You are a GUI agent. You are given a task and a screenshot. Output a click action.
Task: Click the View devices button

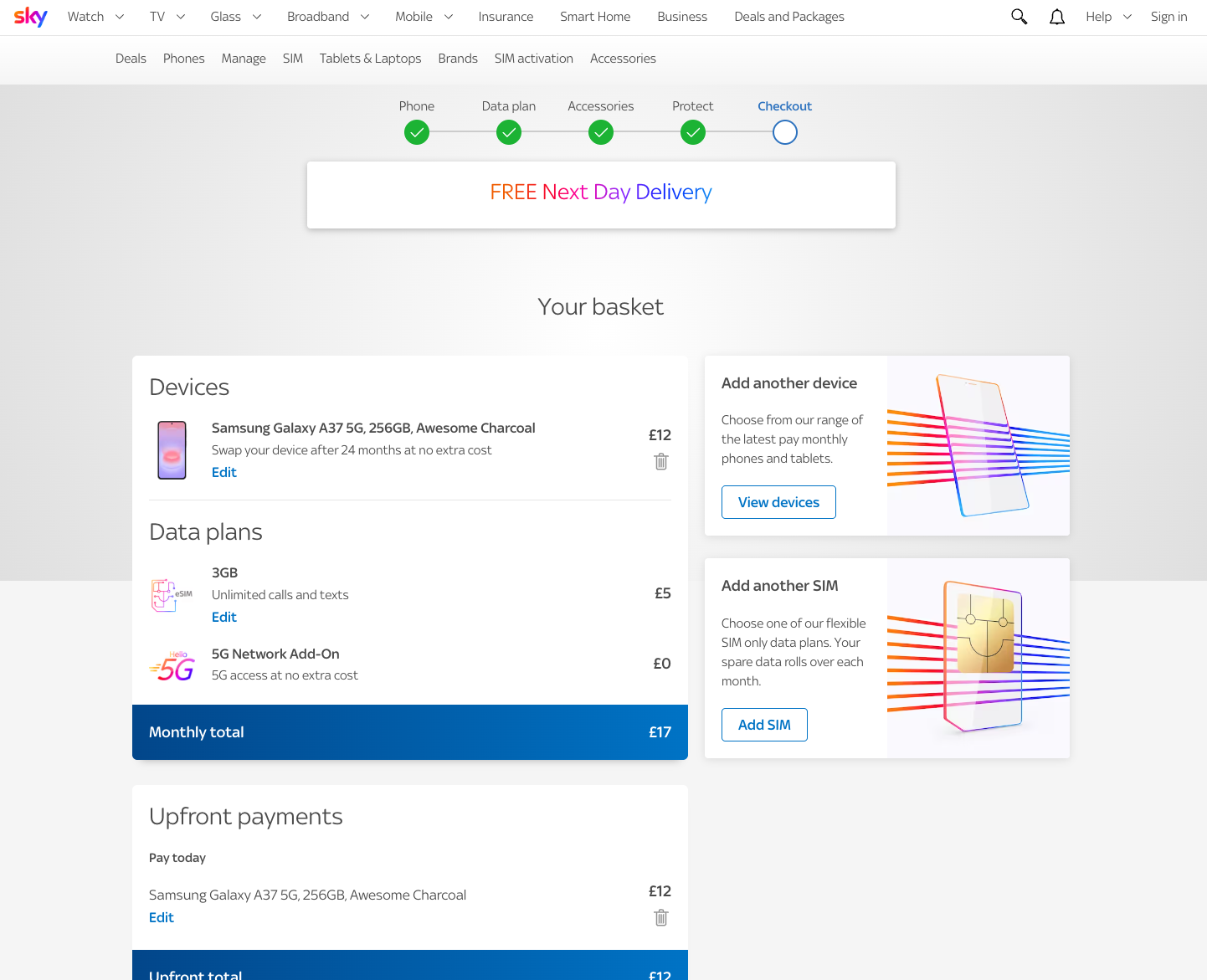click(x=778, y=502)
